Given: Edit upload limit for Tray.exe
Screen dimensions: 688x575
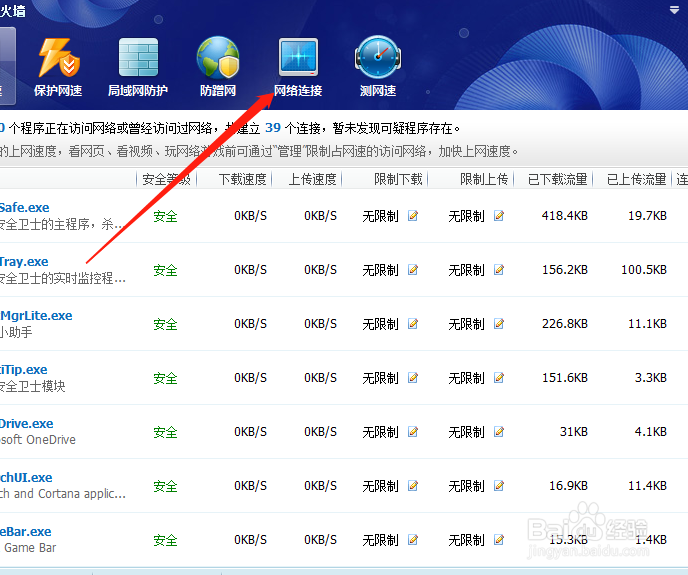Looking at the screenshot, I should point(499,270).
